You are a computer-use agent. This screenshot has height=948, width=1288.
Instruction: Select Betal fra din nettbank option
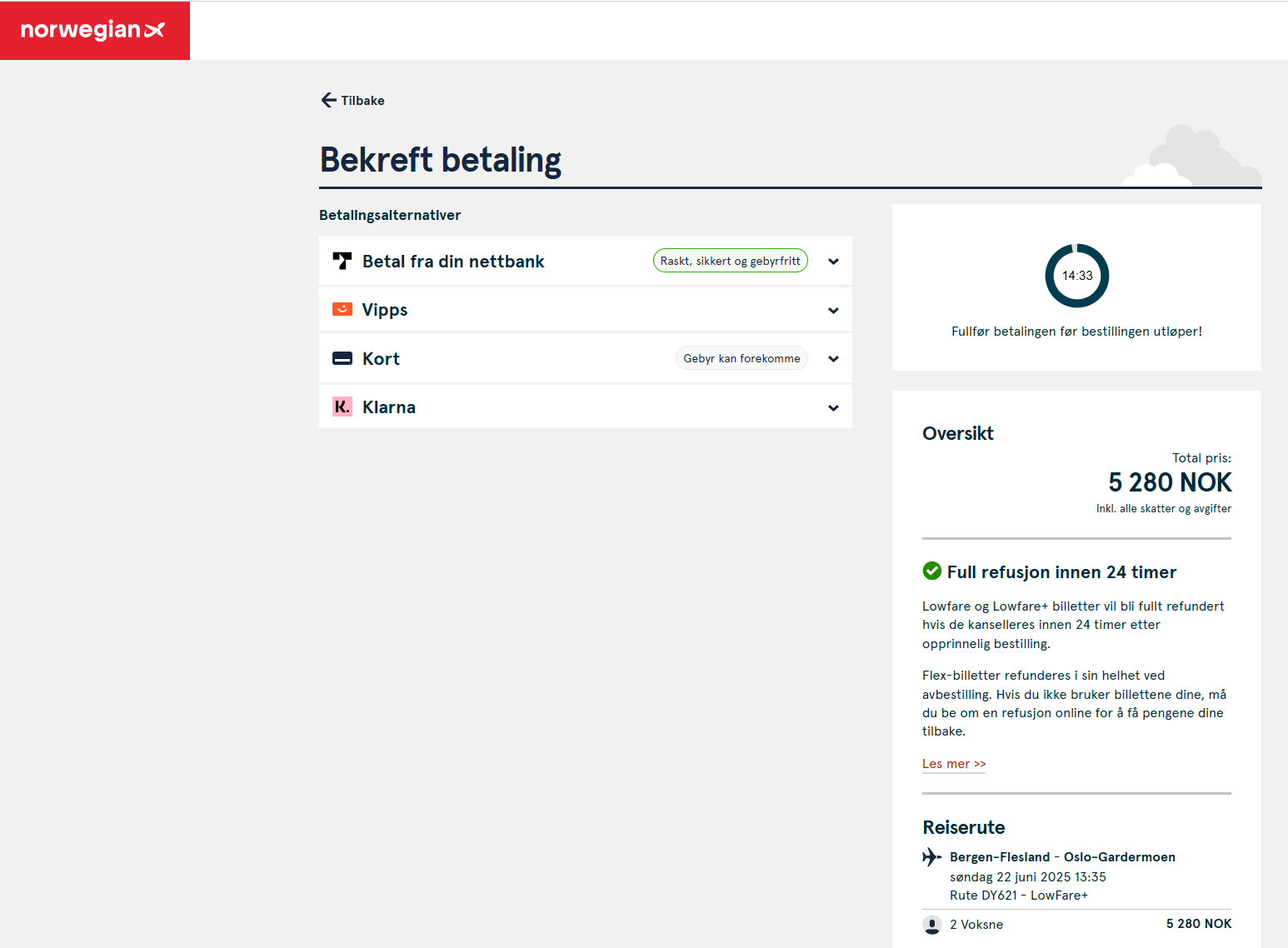point(453,262)
